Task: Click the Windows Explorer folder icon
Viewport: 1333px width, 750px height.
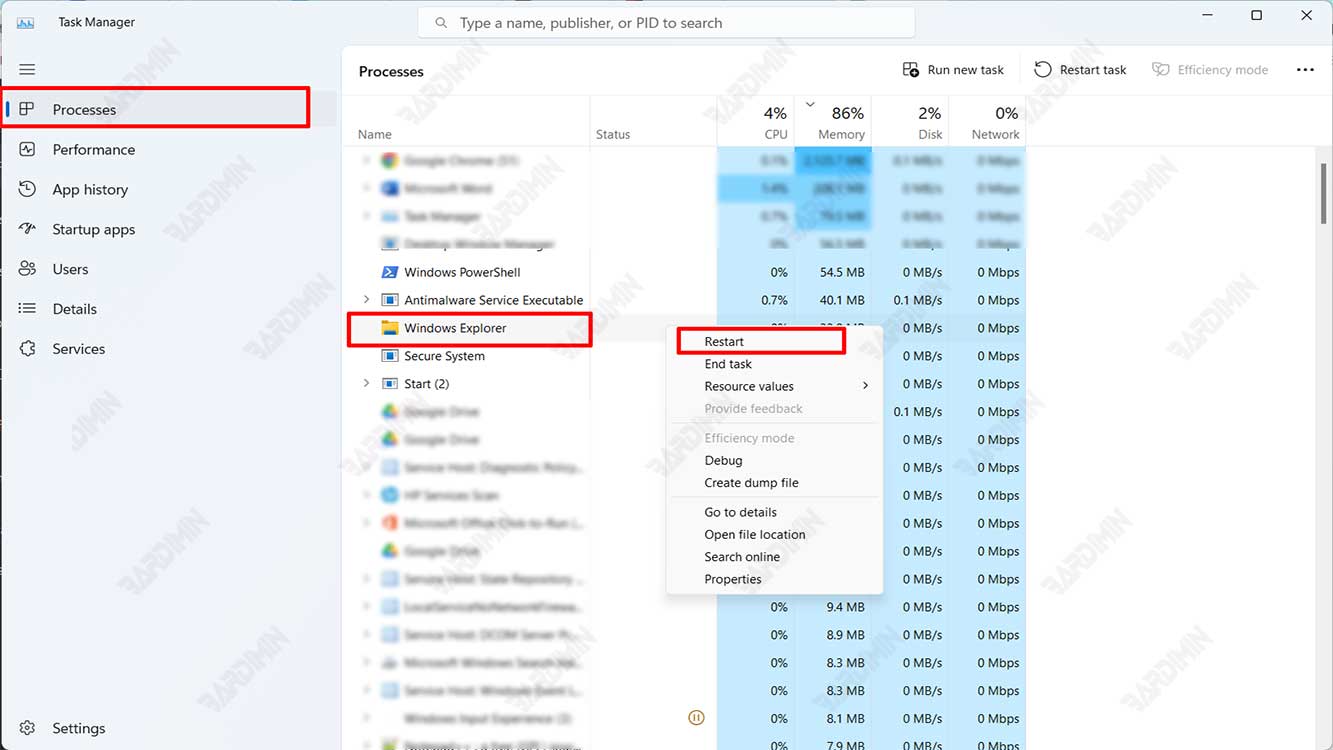Action: click(x=390, y=328)
